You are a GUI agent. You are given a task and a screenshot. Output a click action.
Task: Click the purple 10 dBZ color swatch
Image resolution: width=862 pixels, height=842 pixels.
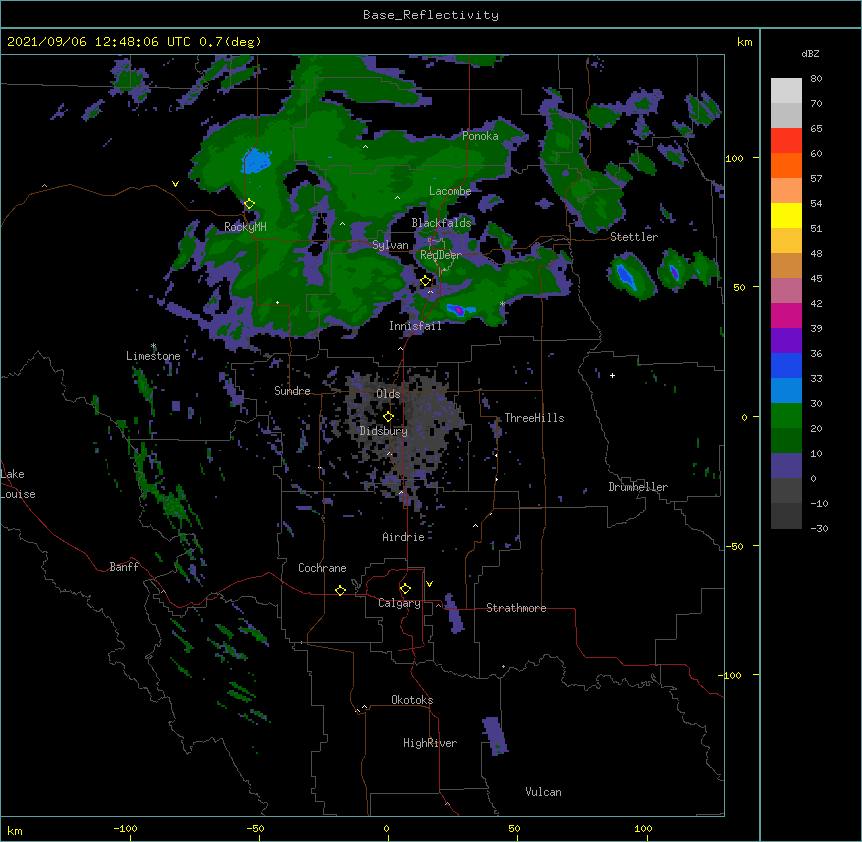(786, 466)
